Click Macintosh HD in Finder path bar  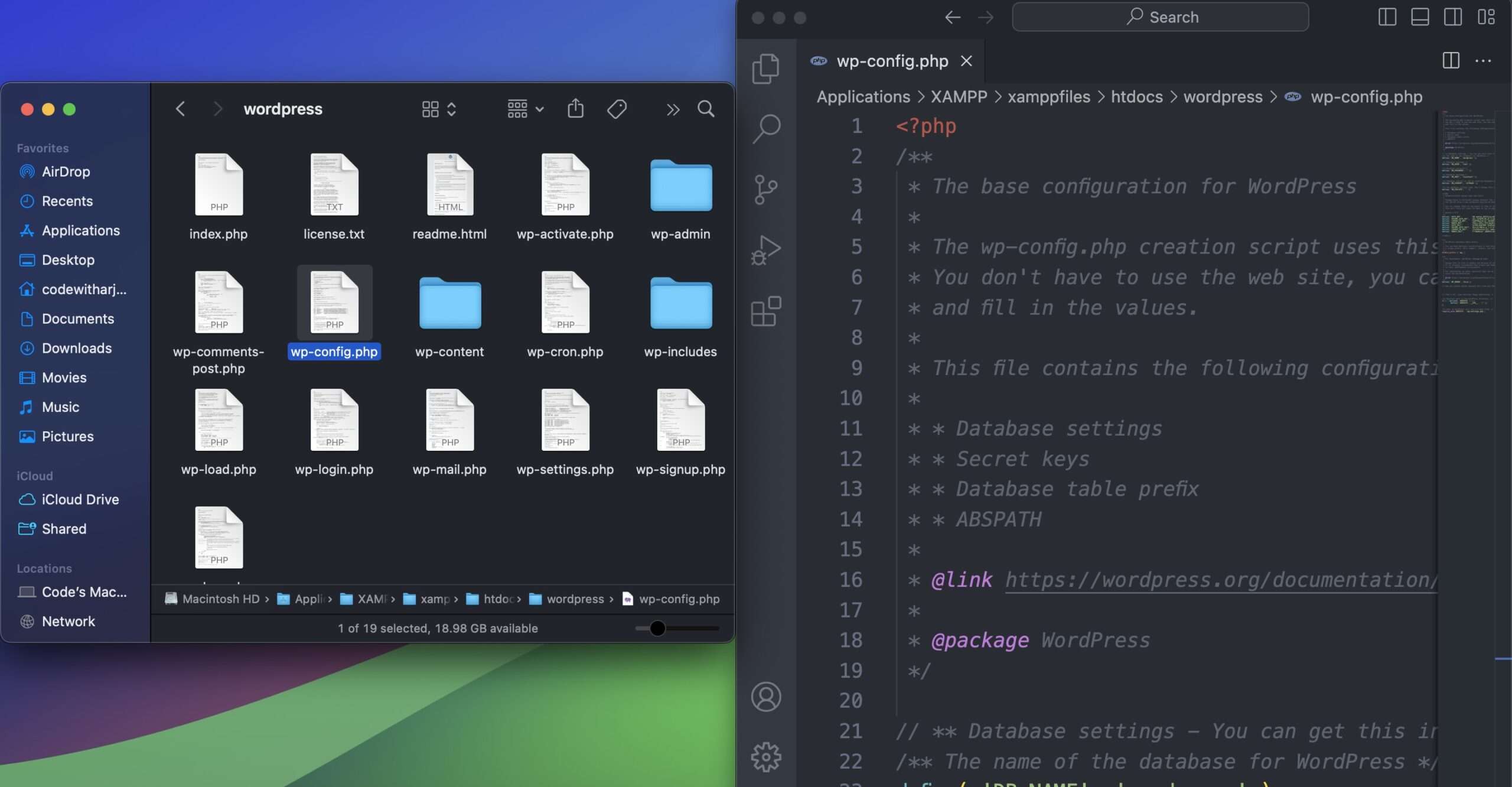[x=213, y=599]
